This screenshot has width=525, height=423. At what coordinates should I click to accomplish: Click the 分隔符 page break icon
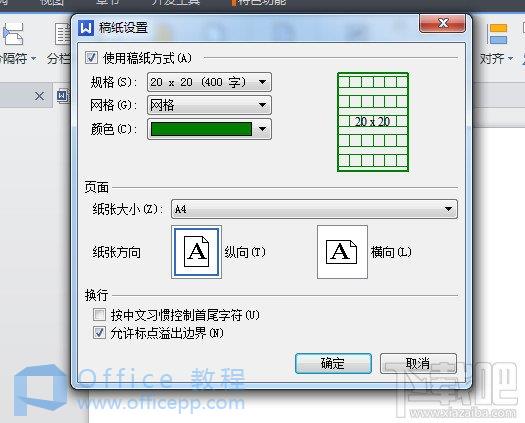(x=13, y=34)
